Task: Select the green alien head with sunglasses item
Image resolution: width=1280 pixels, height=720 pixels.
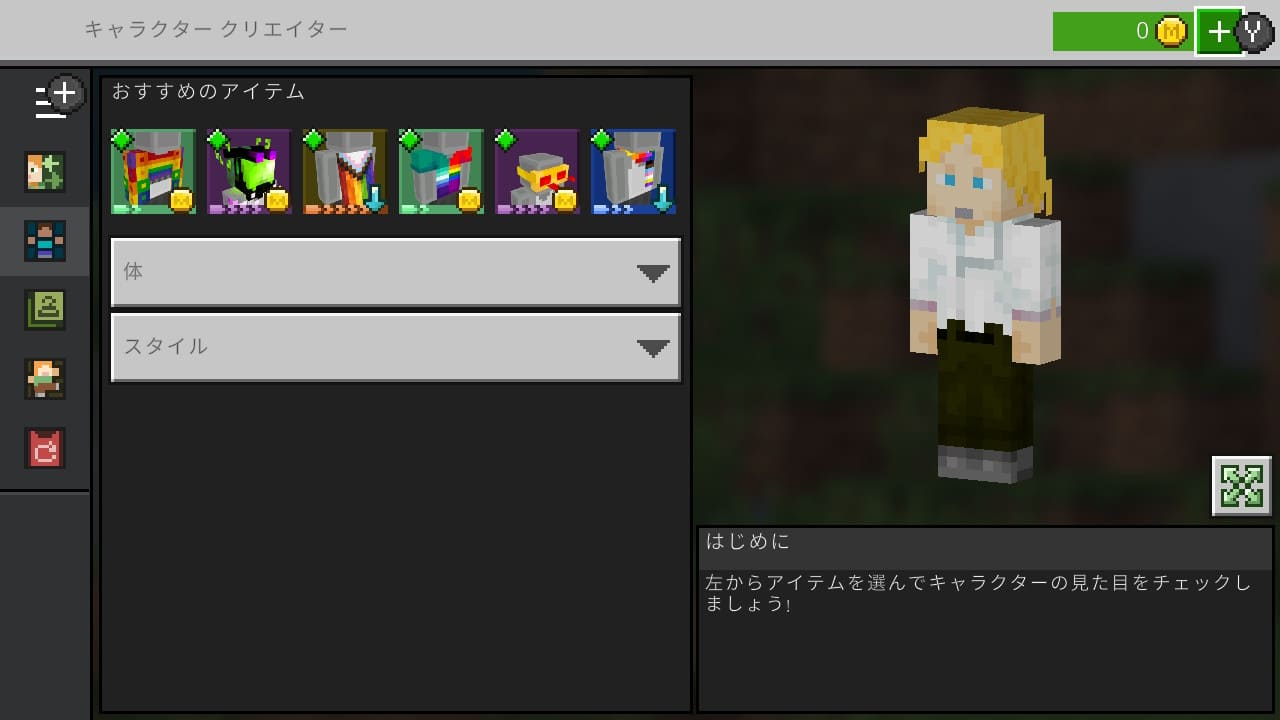Action: [249, 171]
